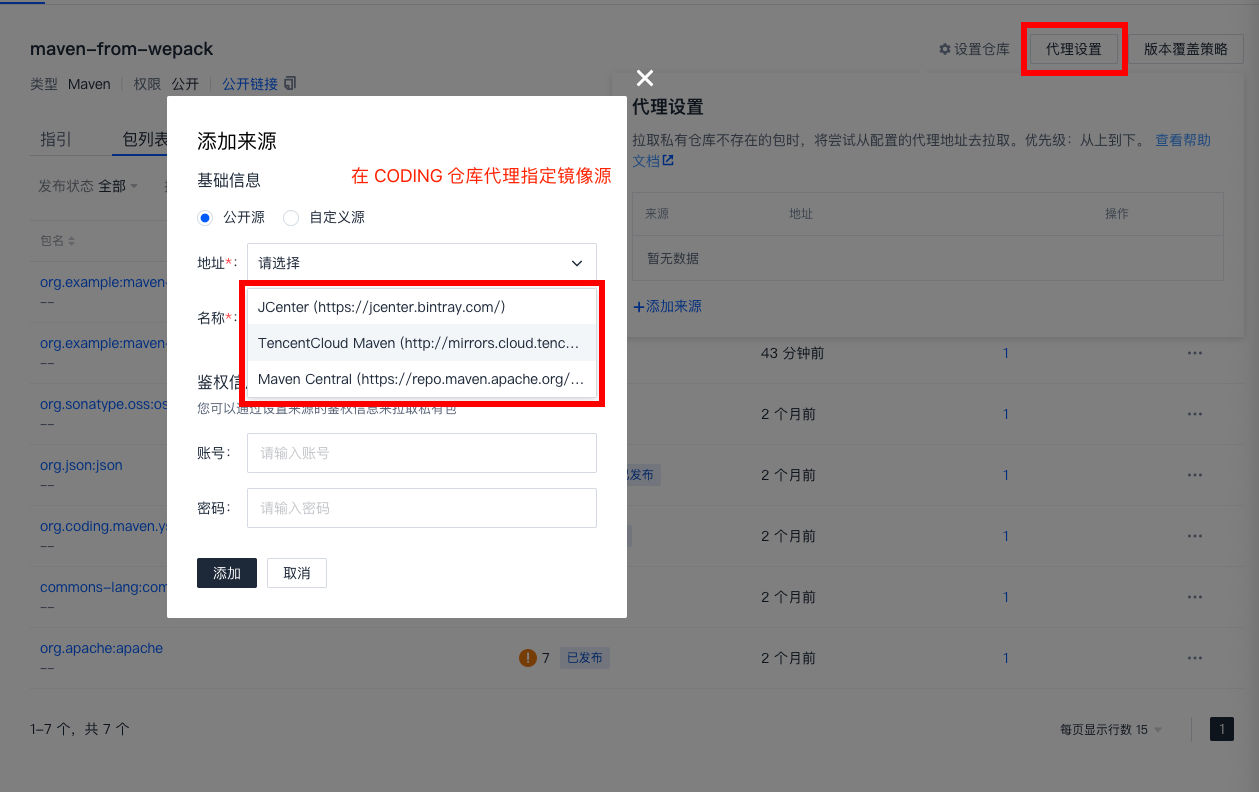Screen dimensions: 1259x792
Task: Click the 添加 button in dialog
Action: pos(227,573)
